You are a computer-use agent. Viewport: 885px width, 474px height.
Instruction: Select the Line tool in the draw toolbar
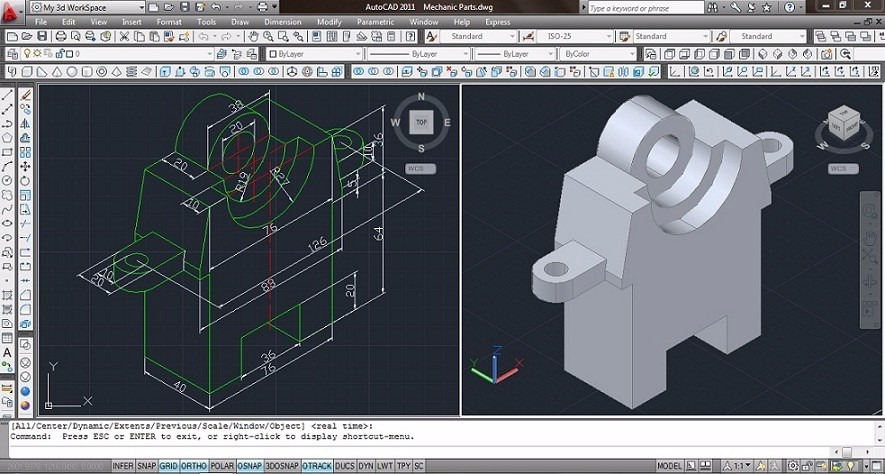pos(7,95)
